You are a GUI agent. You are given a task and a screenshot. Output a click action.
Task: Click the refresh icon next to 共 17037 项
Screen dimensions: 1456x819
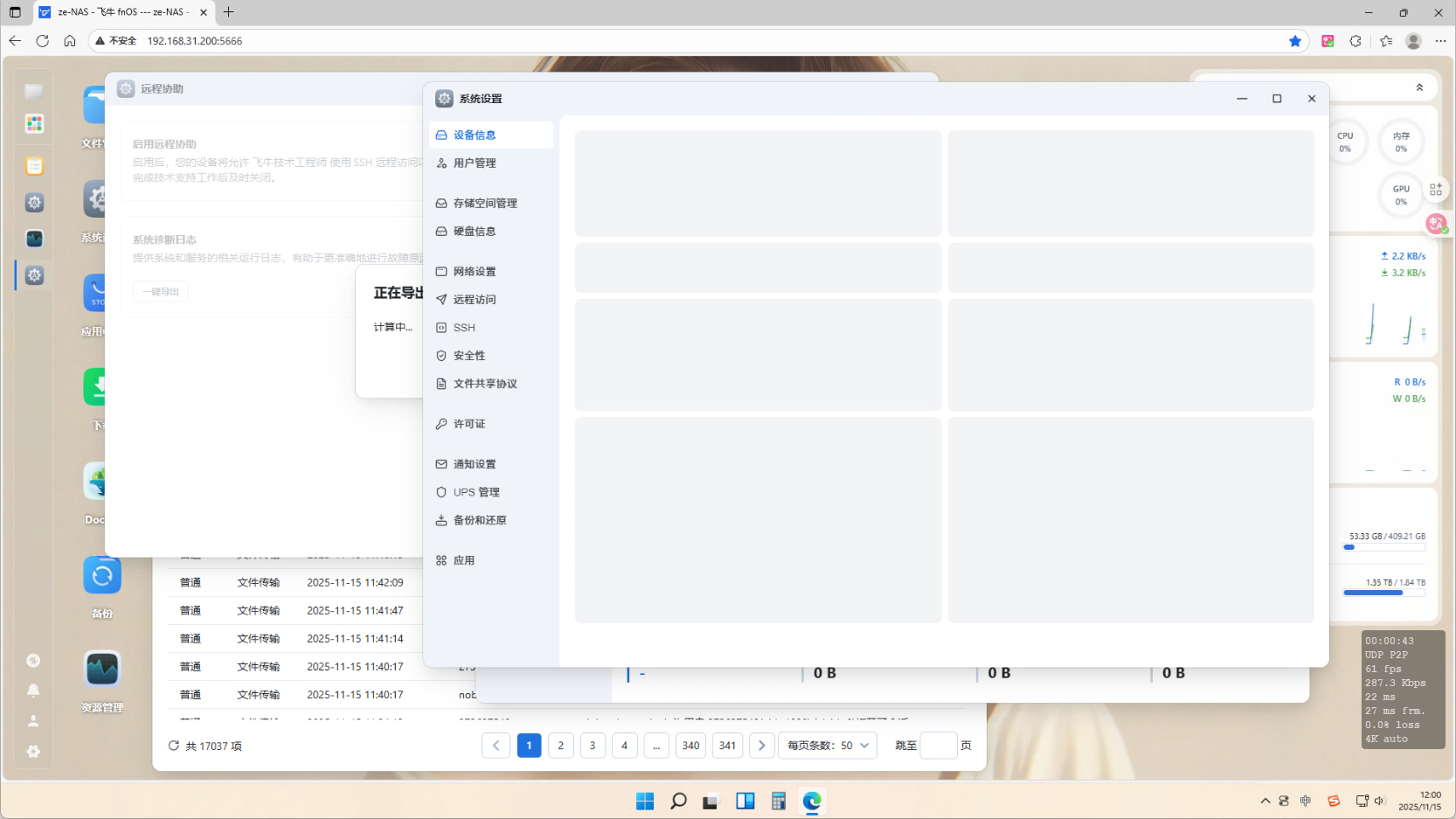point(173,746)
